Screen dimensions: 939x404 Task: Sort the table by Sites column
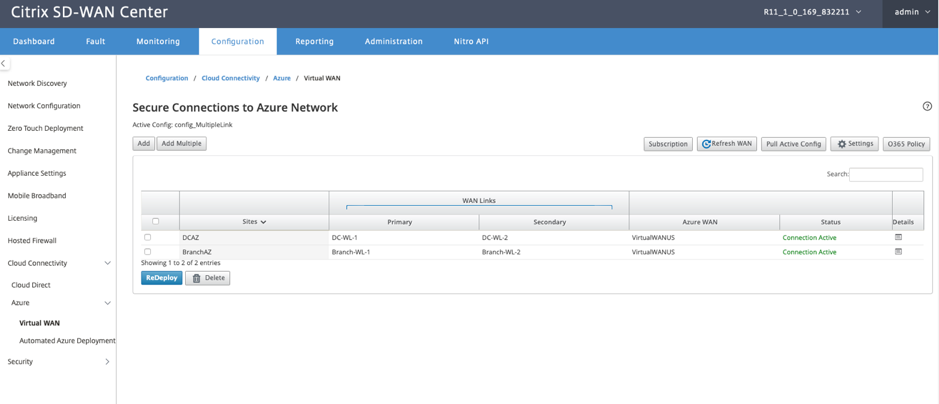(x=255, y=221)
